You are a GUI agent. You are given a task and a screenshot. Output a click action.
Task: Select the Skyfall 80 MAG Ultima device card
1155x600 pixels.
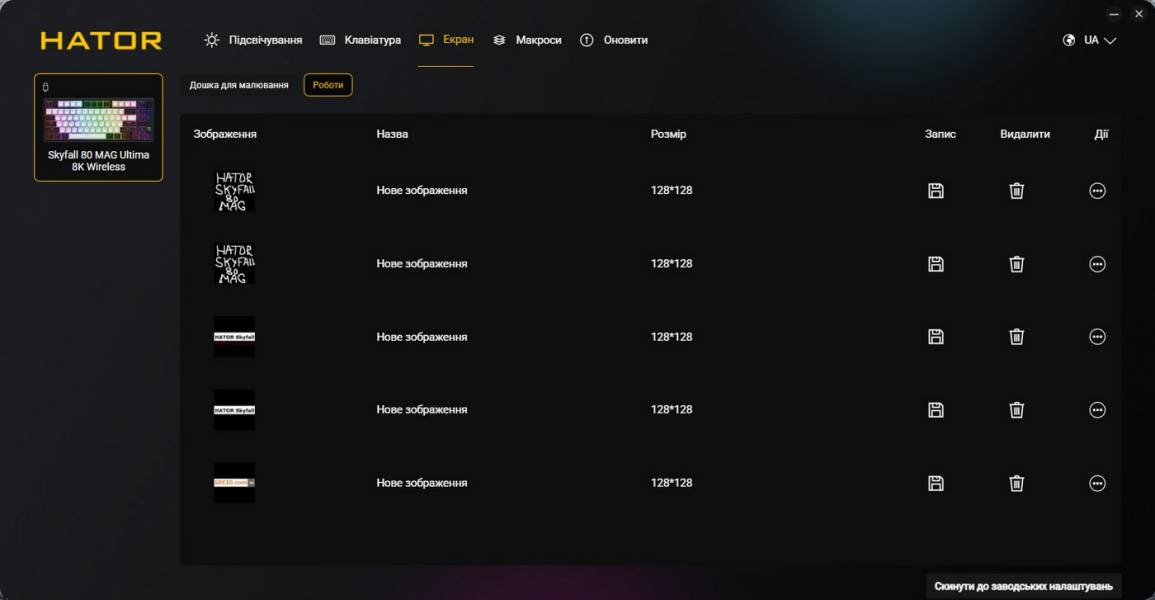[98, 127]
